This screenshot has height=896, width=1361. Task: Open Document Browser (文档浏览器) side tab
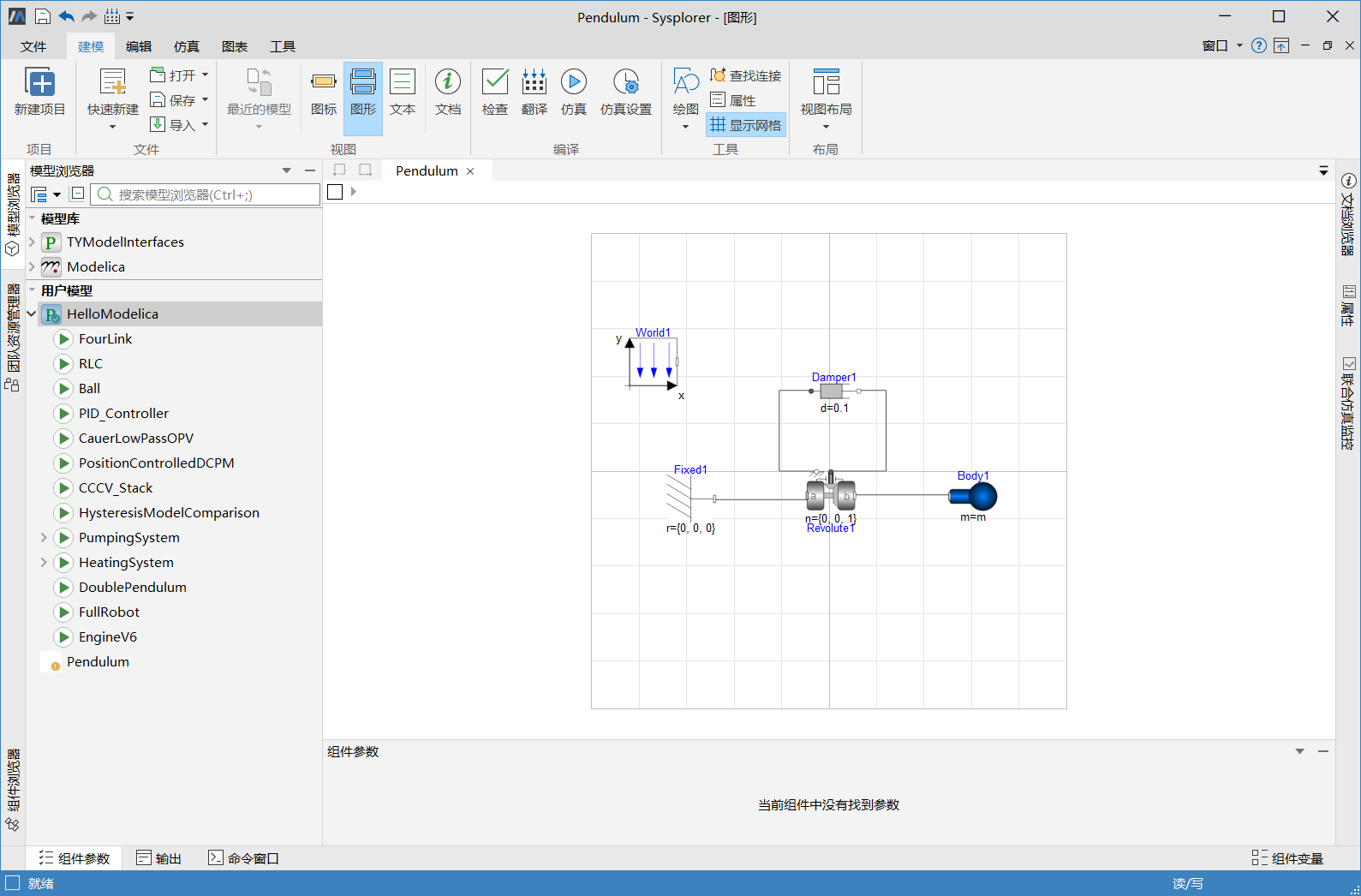pos(1348,214)
